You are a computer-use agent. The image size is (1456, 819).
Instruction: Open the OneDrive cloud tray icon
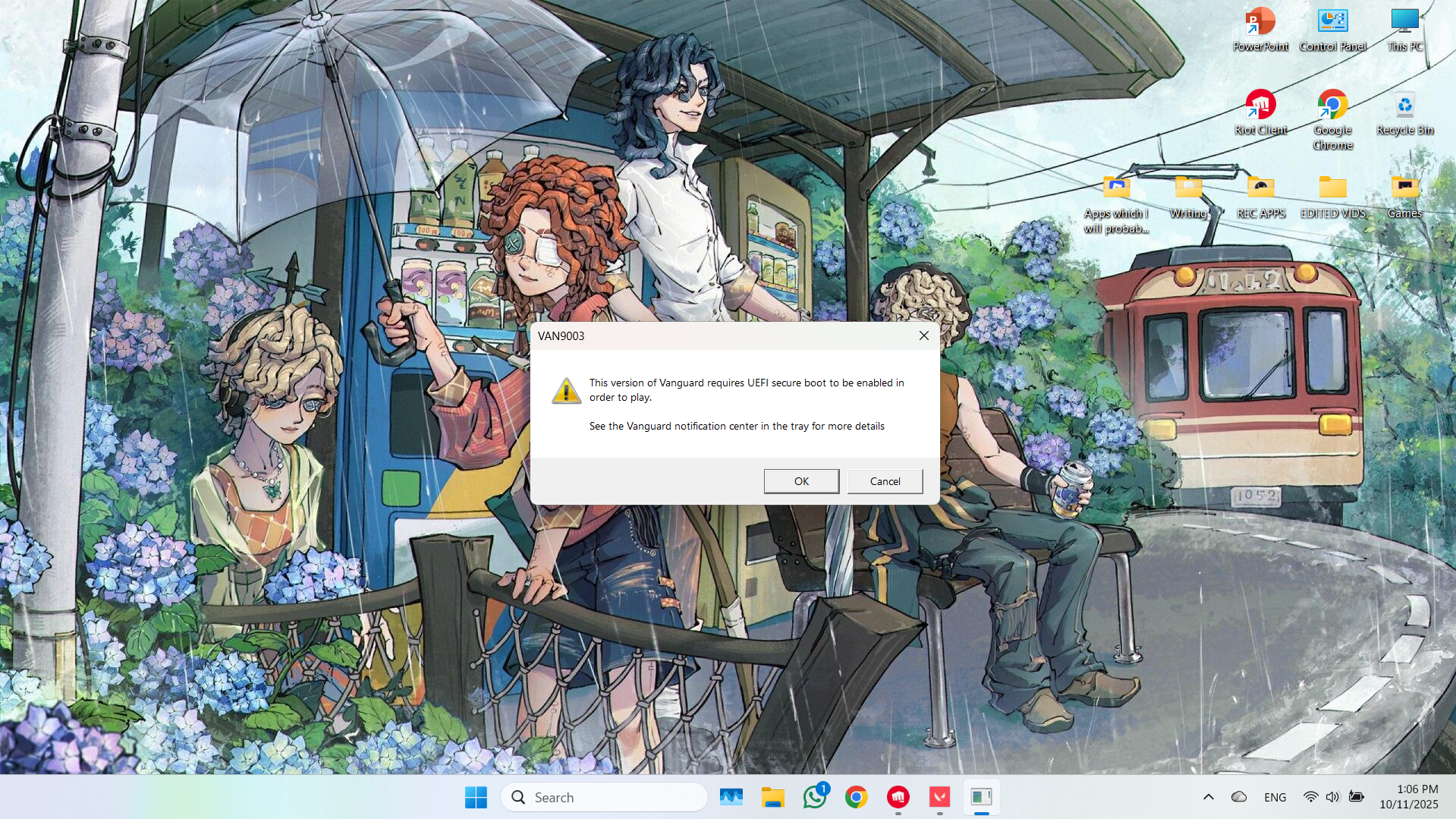tap(1239, 797)
